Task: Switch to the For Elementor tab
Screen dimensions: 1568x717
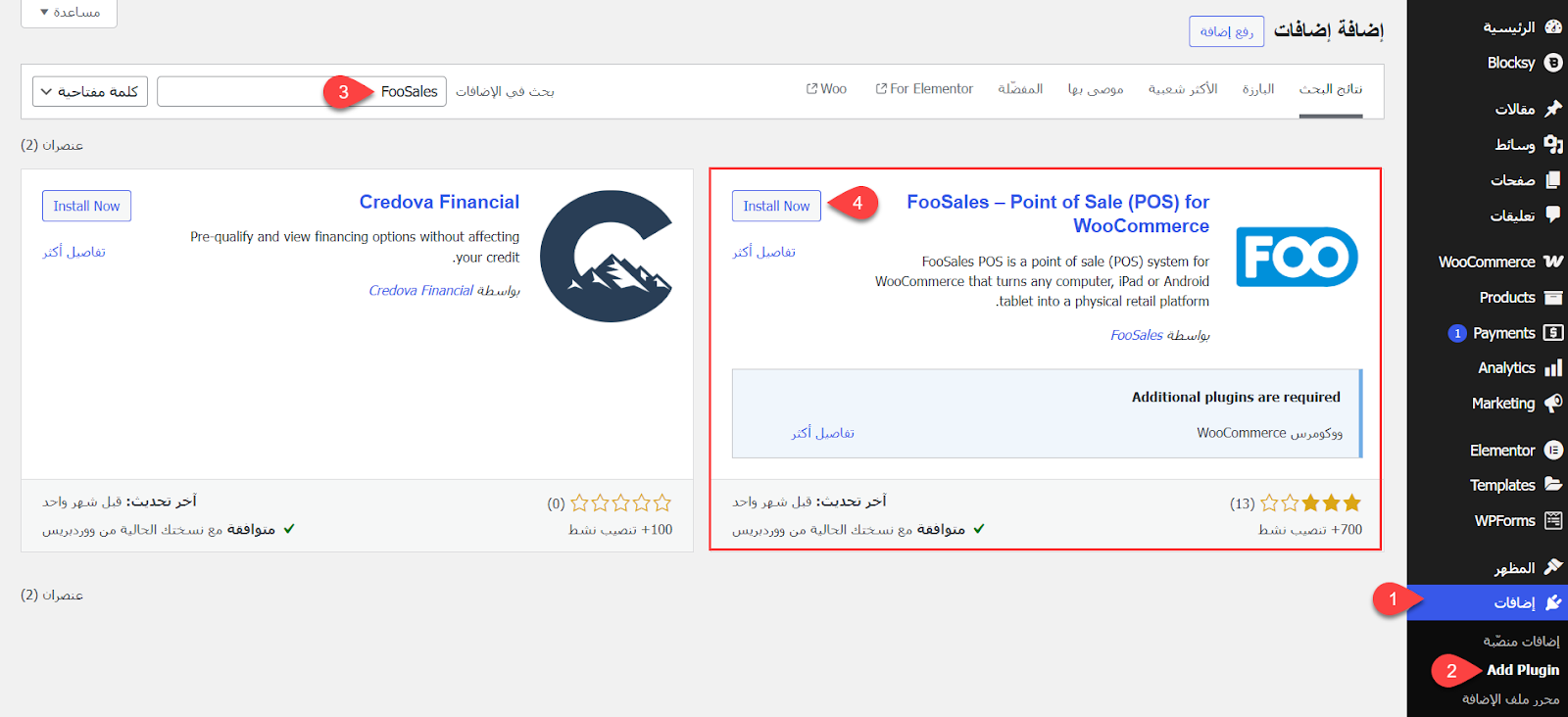Action: point(924,89)
